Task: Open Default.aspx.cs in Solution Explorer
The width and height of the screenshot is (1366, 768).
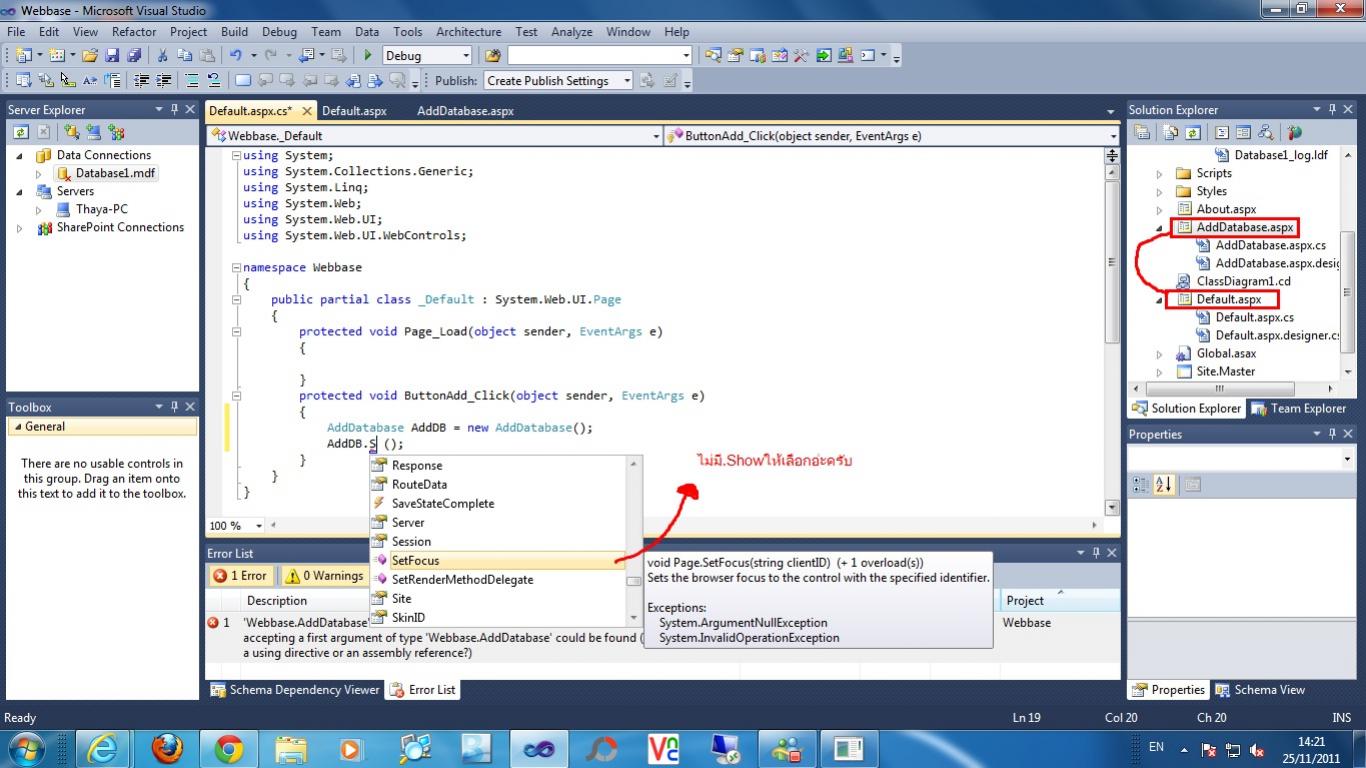Action: [1254, 318]
